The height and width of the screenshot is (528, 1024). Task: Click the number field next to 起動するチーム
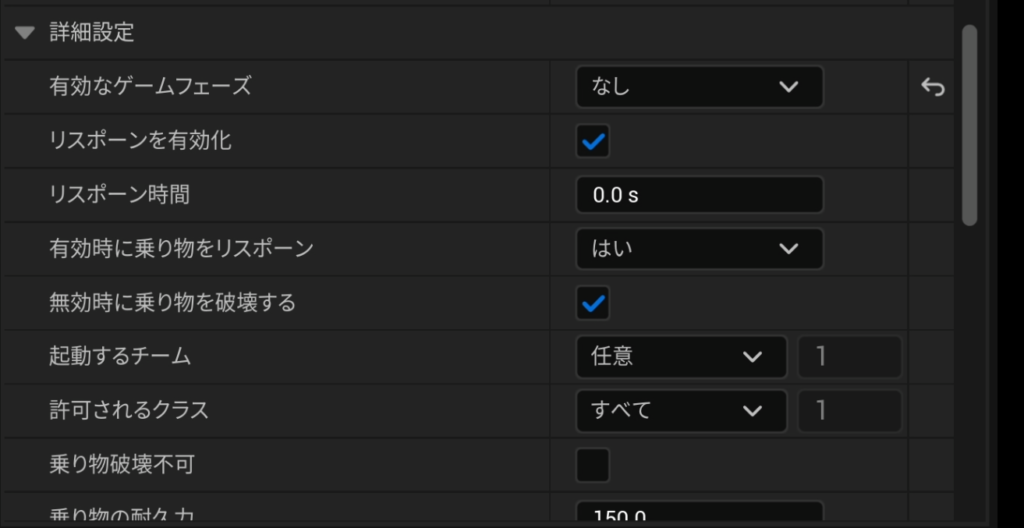tap(849, 357)
